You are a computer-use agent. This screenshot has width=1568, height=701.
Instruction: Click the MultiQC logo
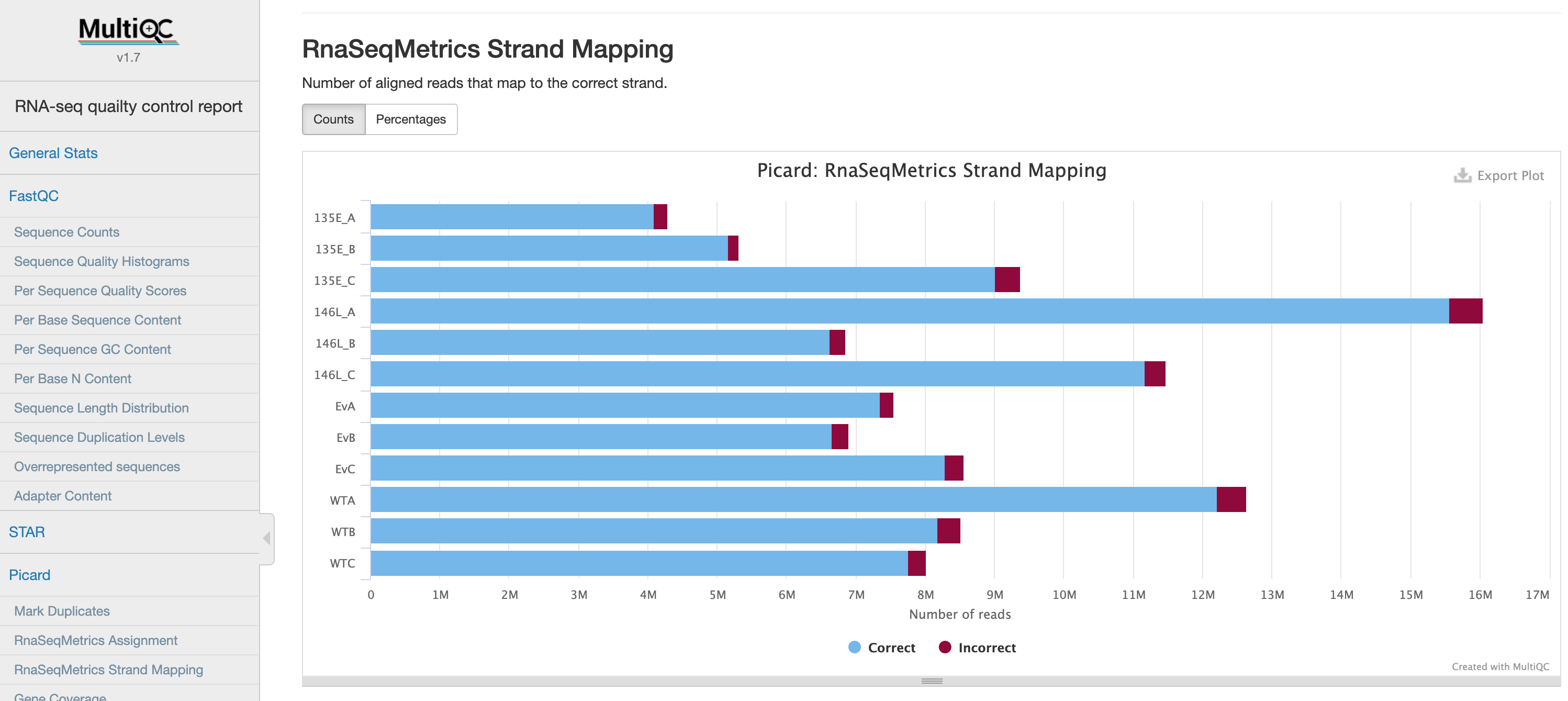click(128, 30)
